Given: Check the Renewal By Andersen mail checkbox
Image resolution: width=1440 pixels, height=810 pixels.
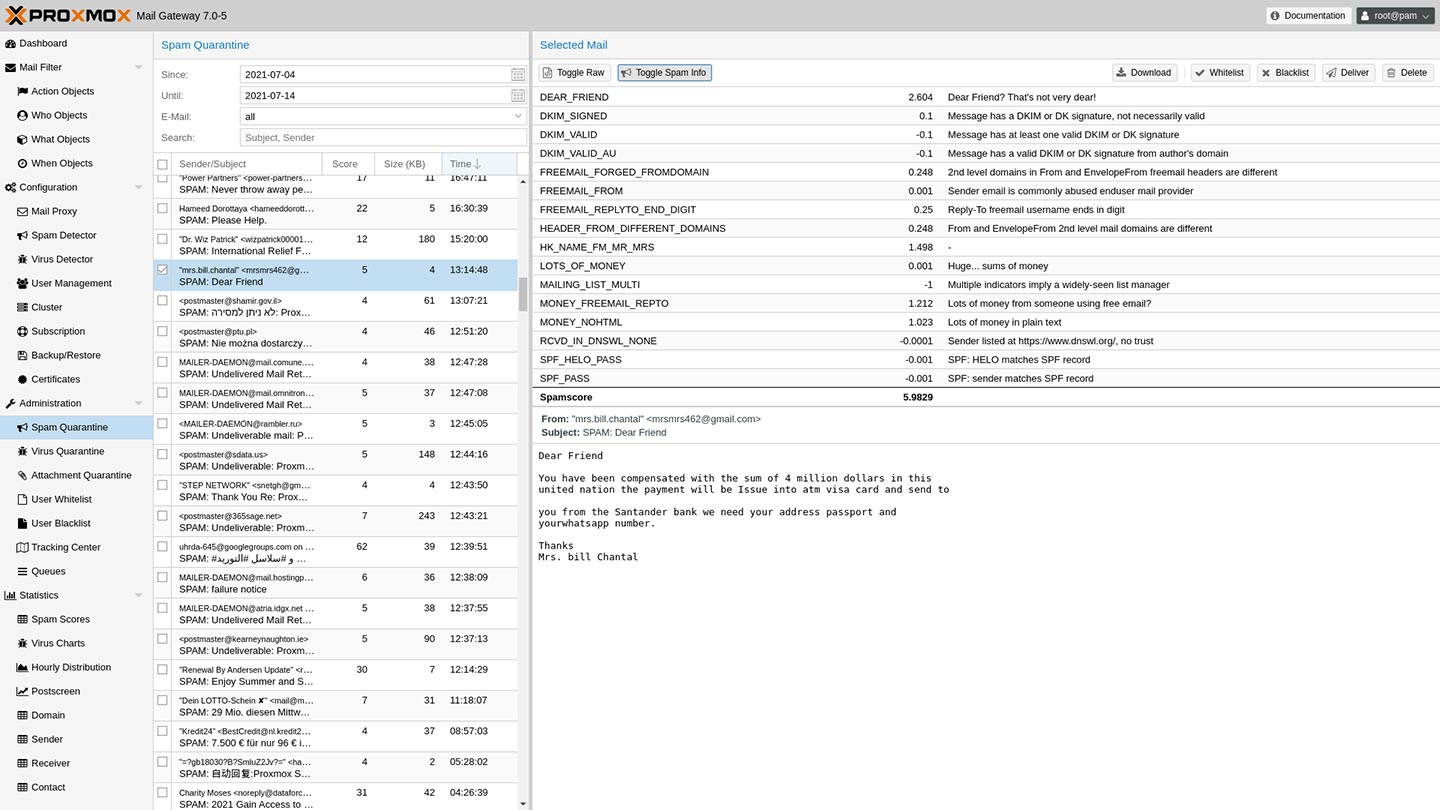Looking at the screenshot, I should (162, 669).
